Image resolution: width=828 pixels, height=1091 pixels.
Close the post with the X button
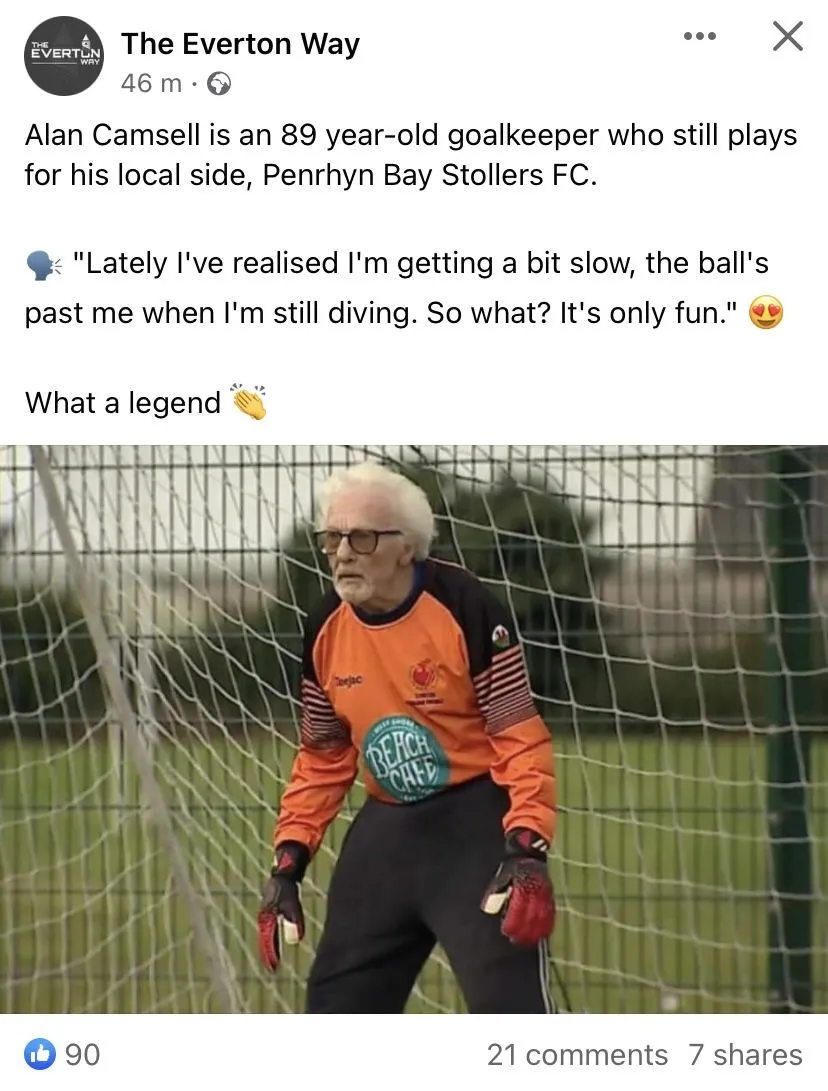[x=788, y=36]
